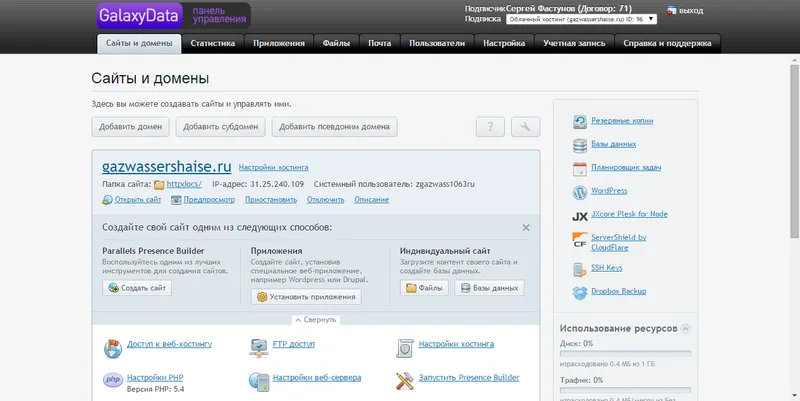This screenshot has height=401, width=800.
Task: Click the Запустить Presence Builder link
Action: point(469,378)
